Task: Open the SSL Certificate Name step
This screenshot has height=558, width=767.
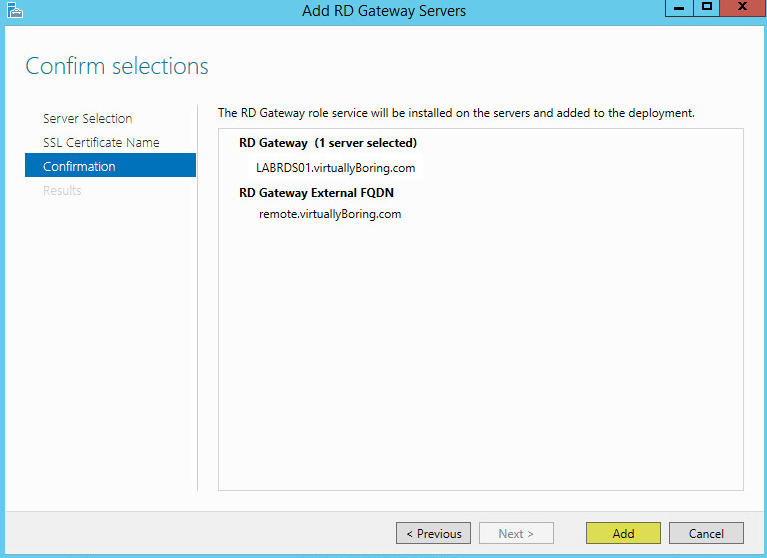Action: 101,142
